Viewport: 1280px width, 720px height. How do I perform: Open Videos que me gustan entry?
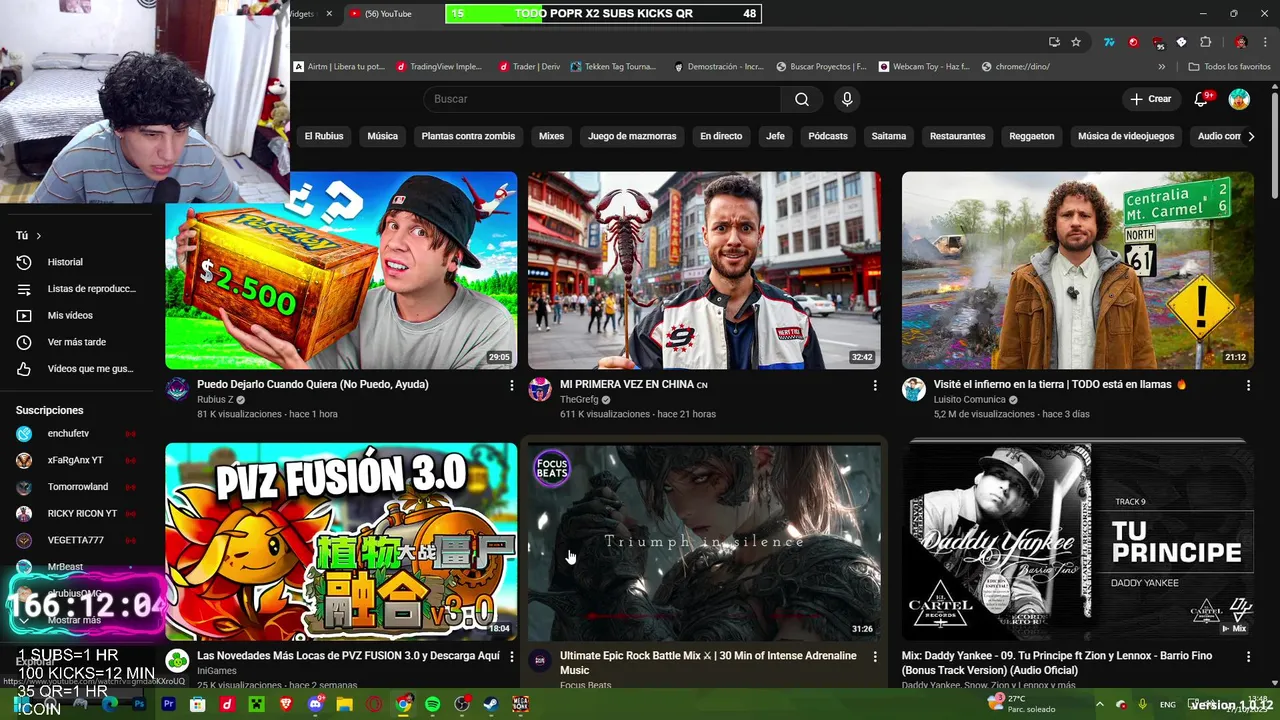[77, 369]
